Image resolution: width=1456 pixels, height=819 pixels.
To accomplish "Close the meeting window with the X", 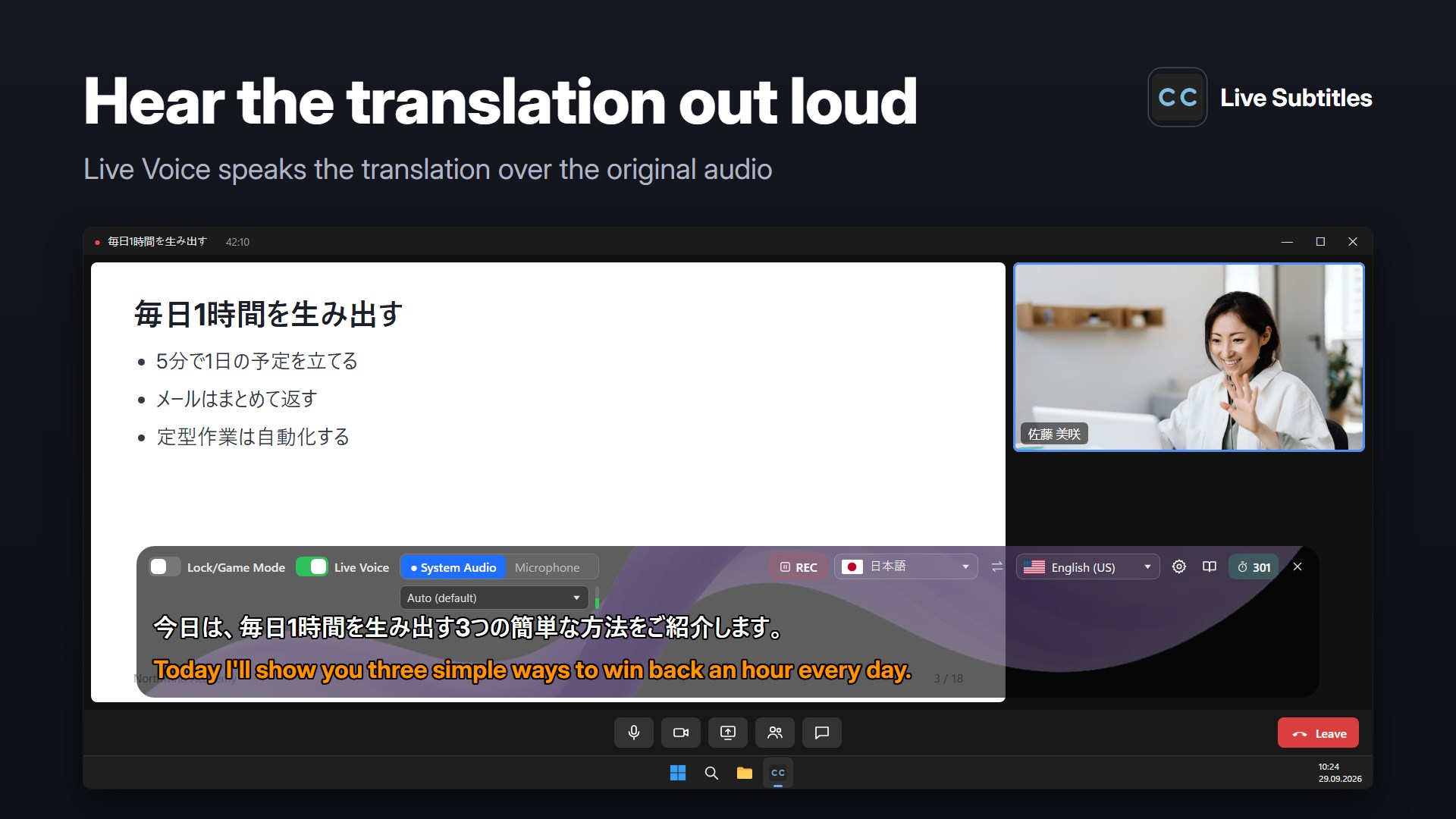I will 1353,241.
